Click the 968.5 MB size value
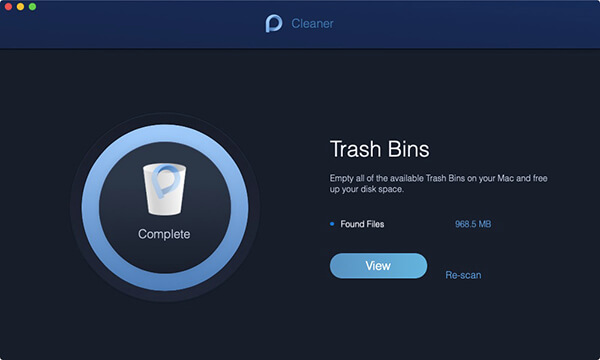The image size is (600, 360). 473,224
